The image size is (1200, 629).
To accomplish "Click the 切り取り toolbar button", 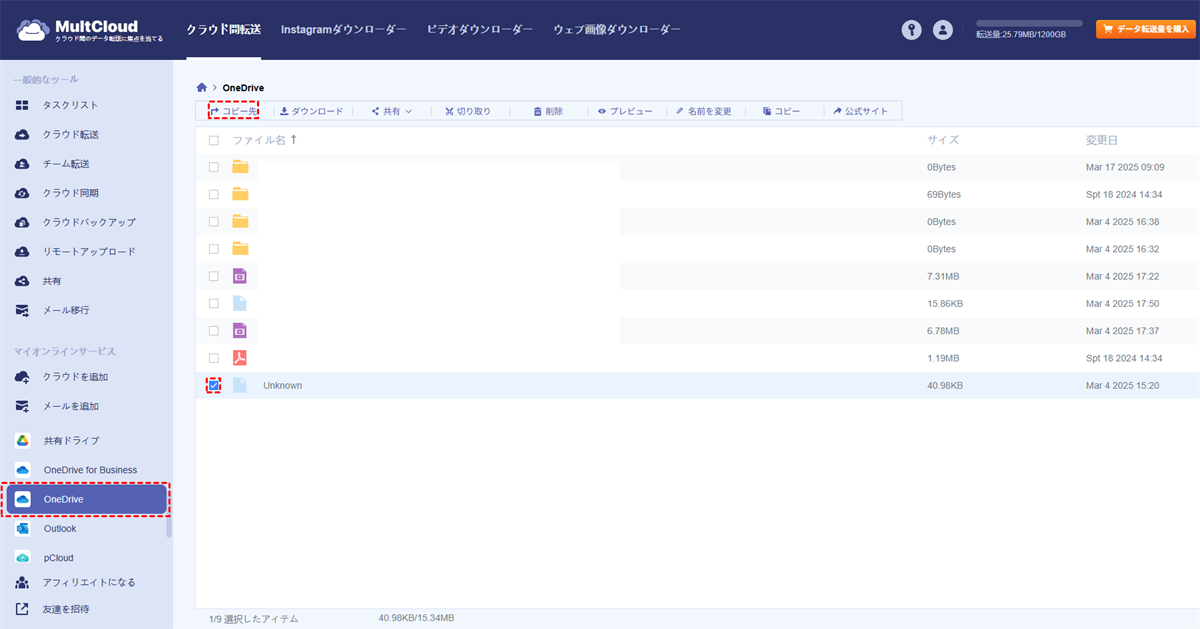I will pyautogui.click(x=468, y=111).
